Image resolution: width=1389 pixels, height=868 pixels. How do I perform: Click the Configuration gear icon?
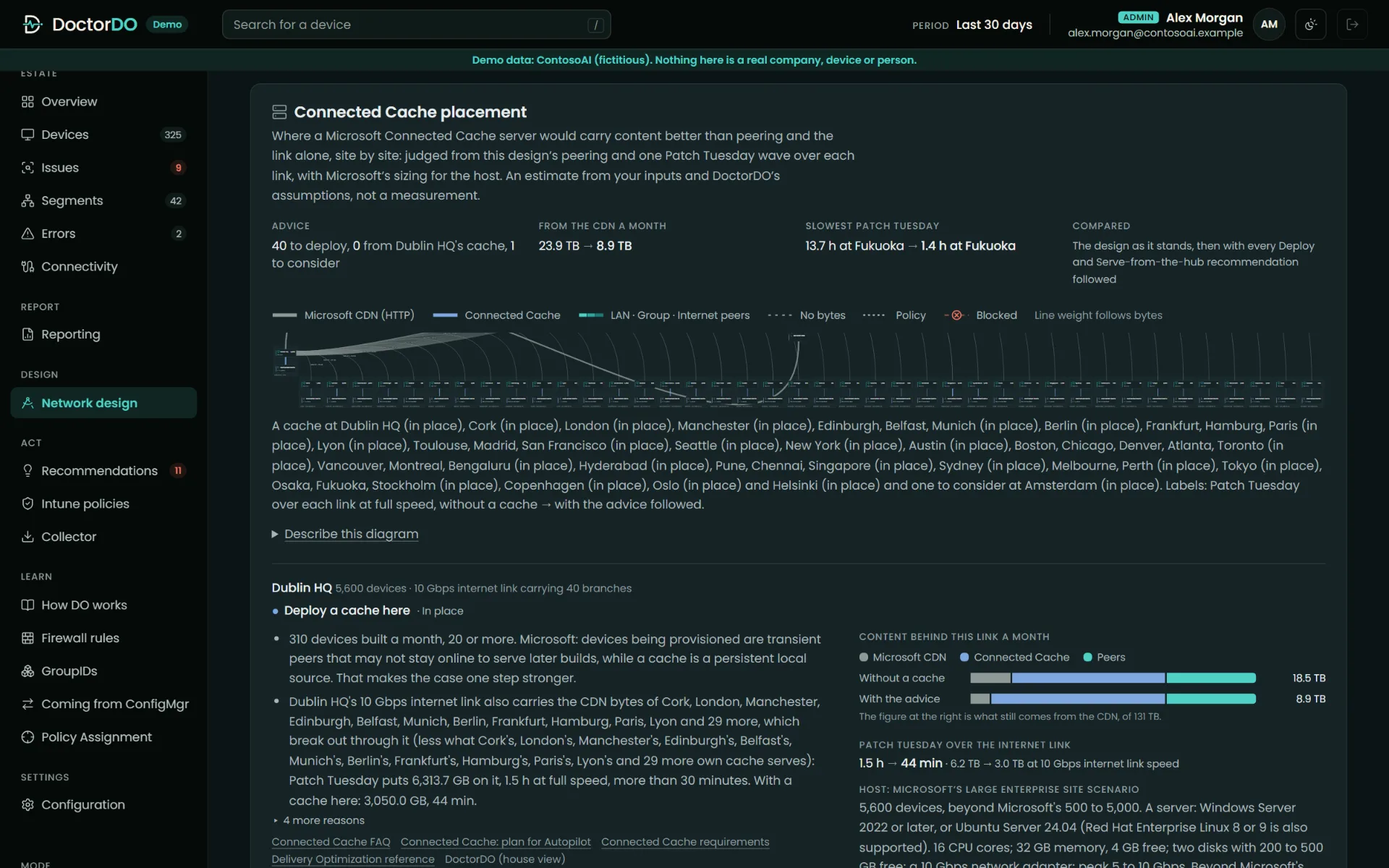27,805
